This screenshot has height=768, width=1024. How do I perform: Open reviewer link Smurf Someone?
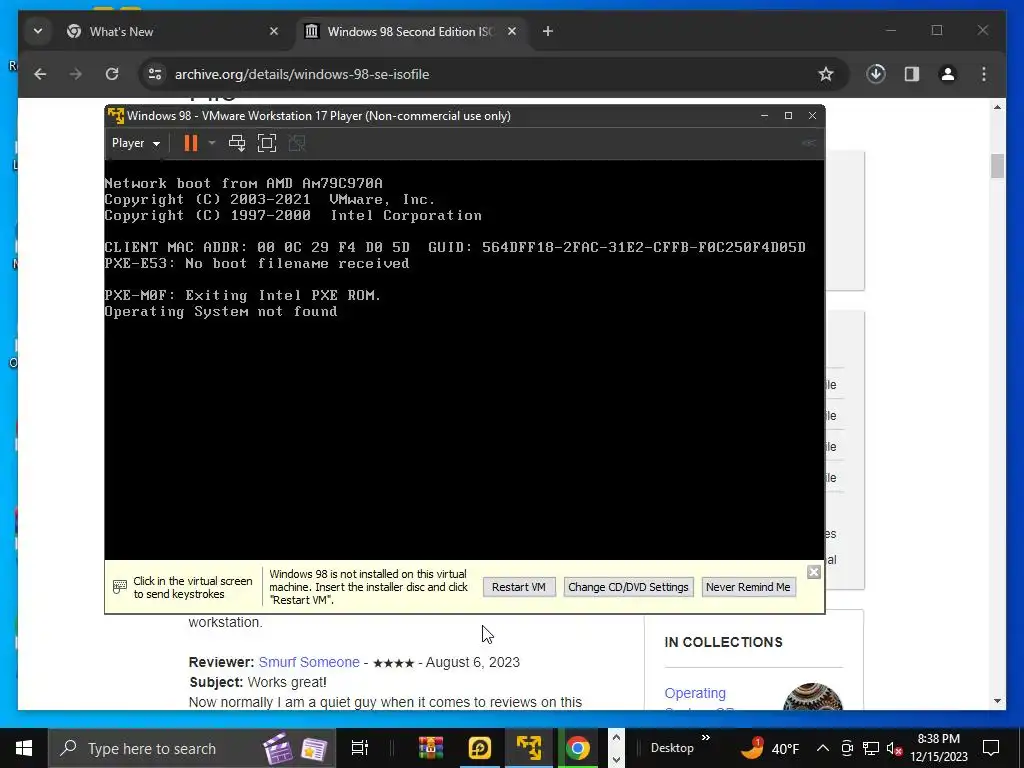pyautogui.click(x=309, y=662)
